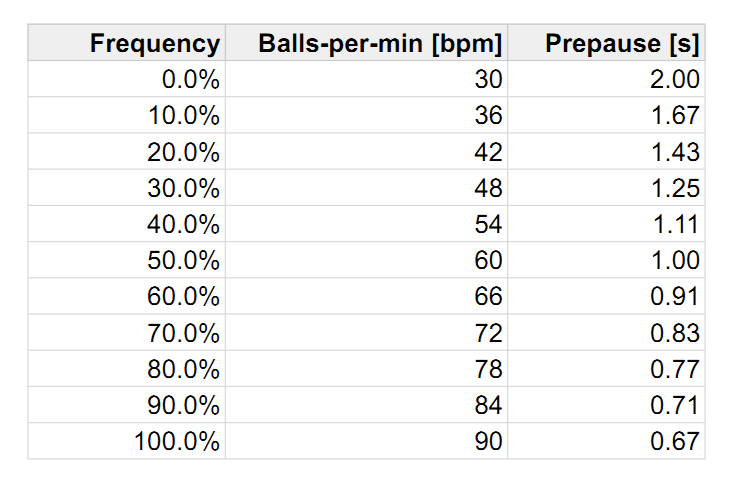This screenshot has width=734, height=483.
Task: Click the 70.0% frequency cell
Action: (127, 333)
